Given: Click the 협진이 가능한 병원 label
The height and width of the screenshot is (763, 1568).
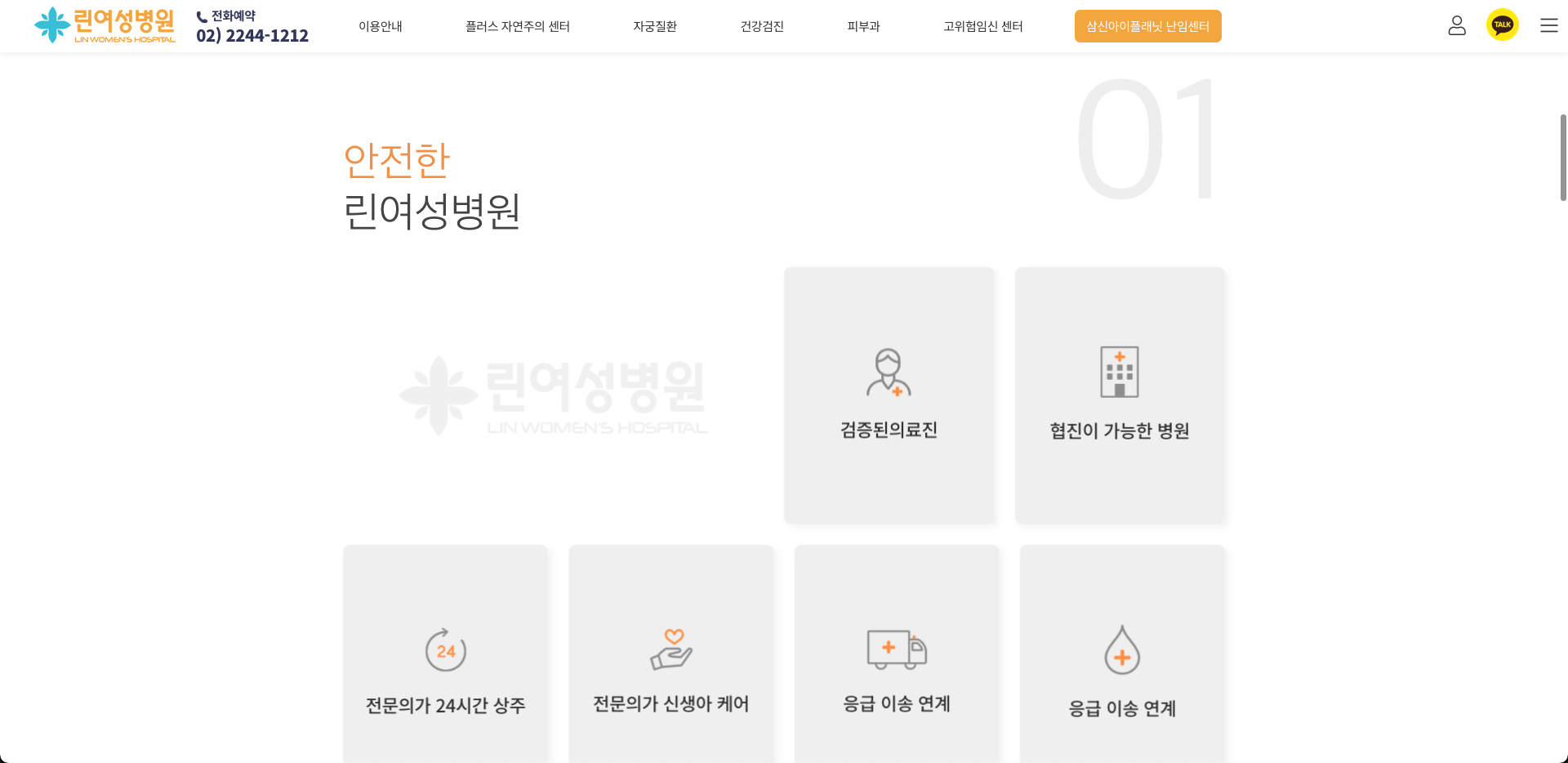Looking at the screenshot, I should [x=1120, y=431].
